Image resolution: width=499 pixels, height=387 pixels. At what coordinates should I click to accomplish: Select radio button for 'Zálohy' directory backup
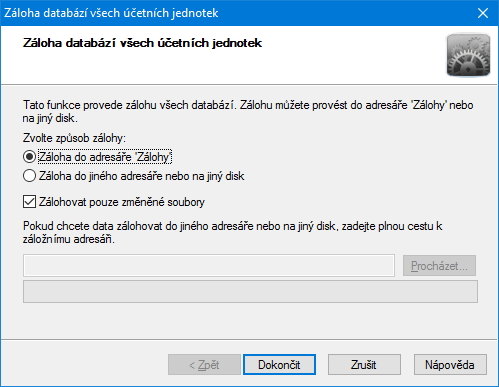point(29,157)
